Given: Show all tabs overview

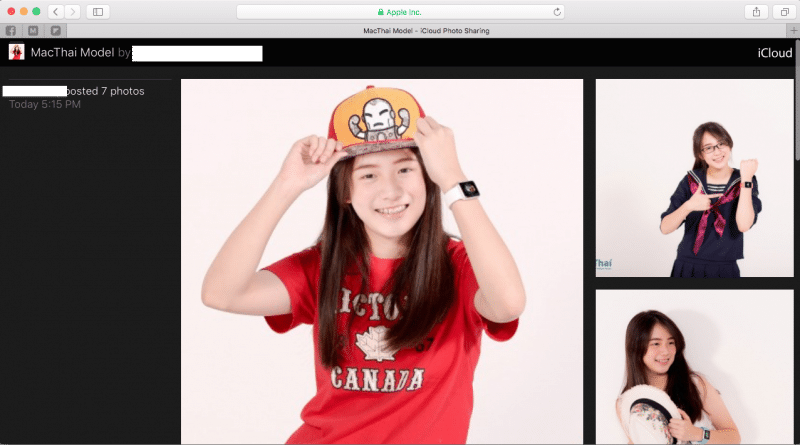Looking at the screenshot, I should (x=785, y=12).
